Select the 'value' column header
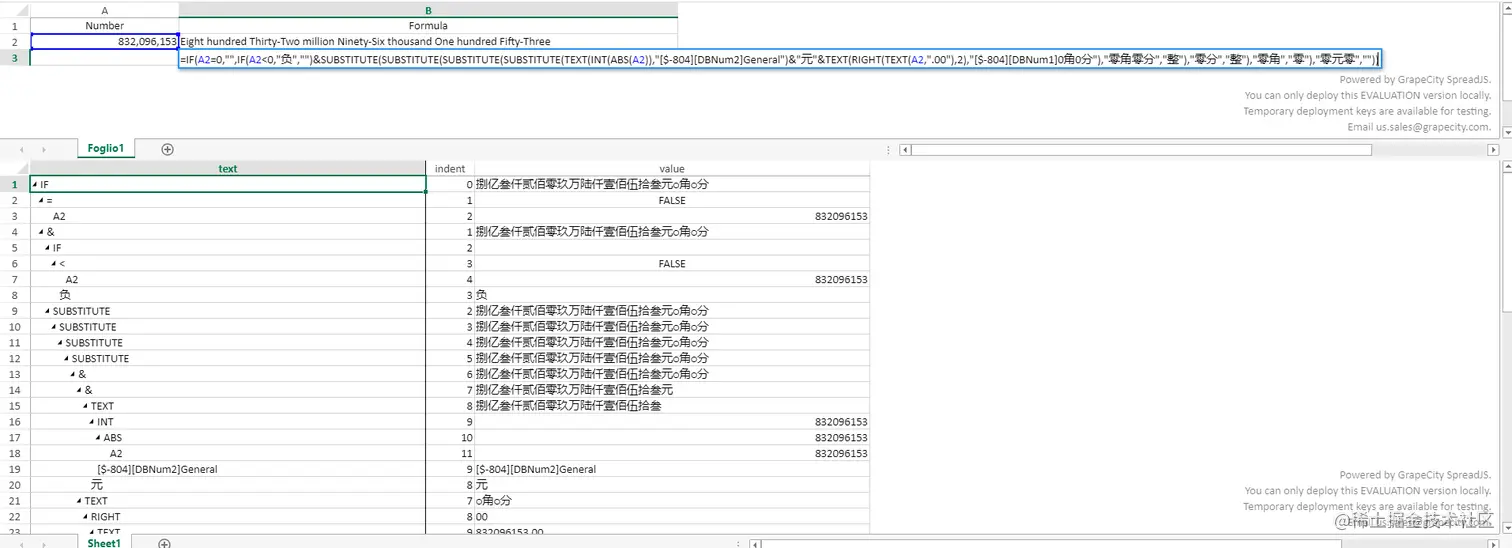This screenshot has height=548, width=1512. tap(672, 169)
